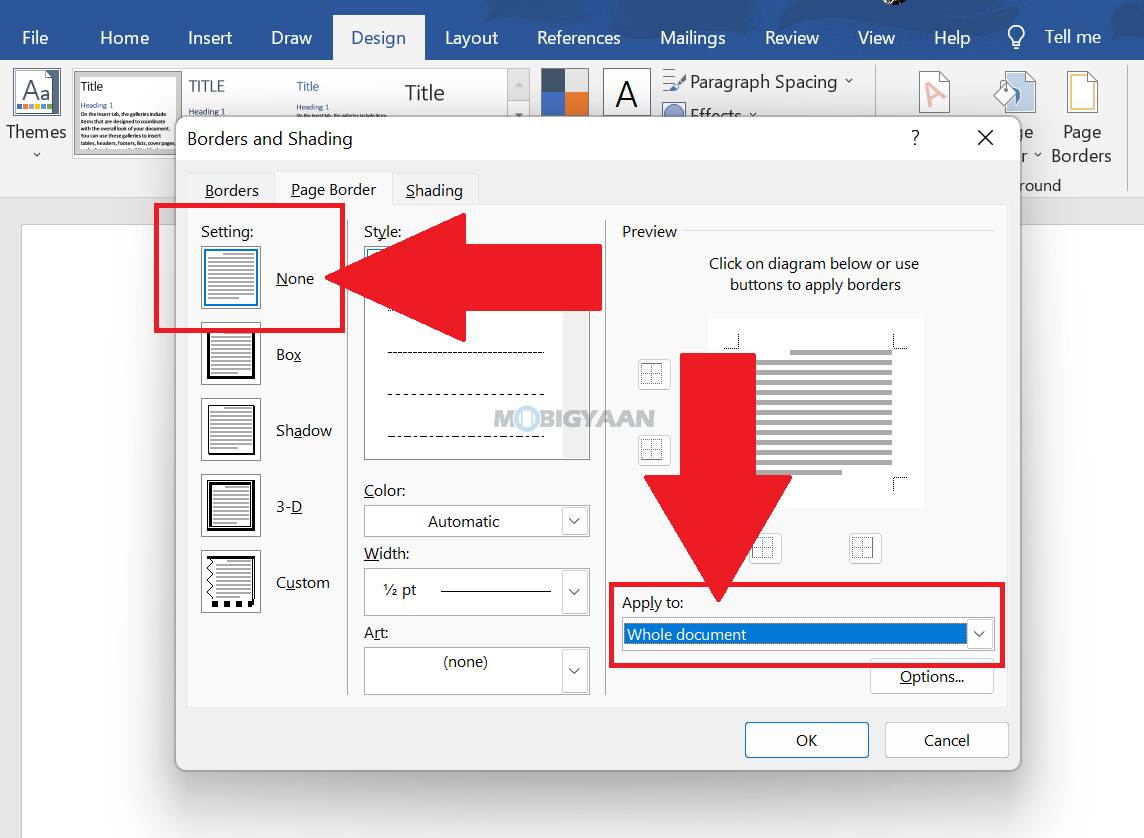Open the Width dropdown showing ½ pt
This screenshot has height=838, width=1144.
click(476, 591)
